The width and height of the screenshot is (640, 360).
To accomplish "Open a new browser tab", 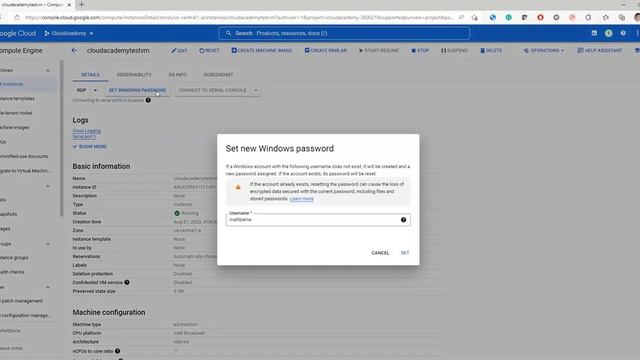I will point(81,5).
